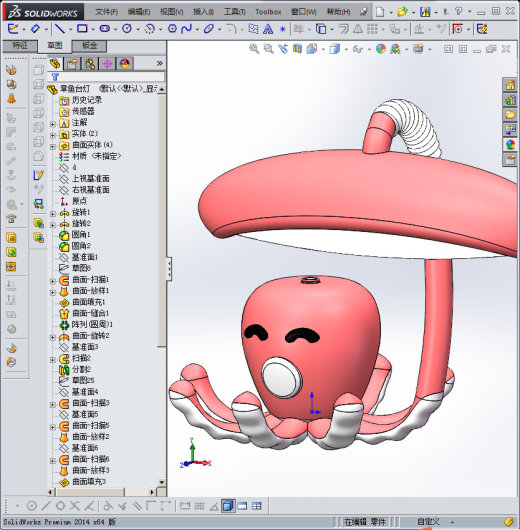520x530 pixels.
Task: Click the Mirror Entities tool
Action: tap(358, 29)
